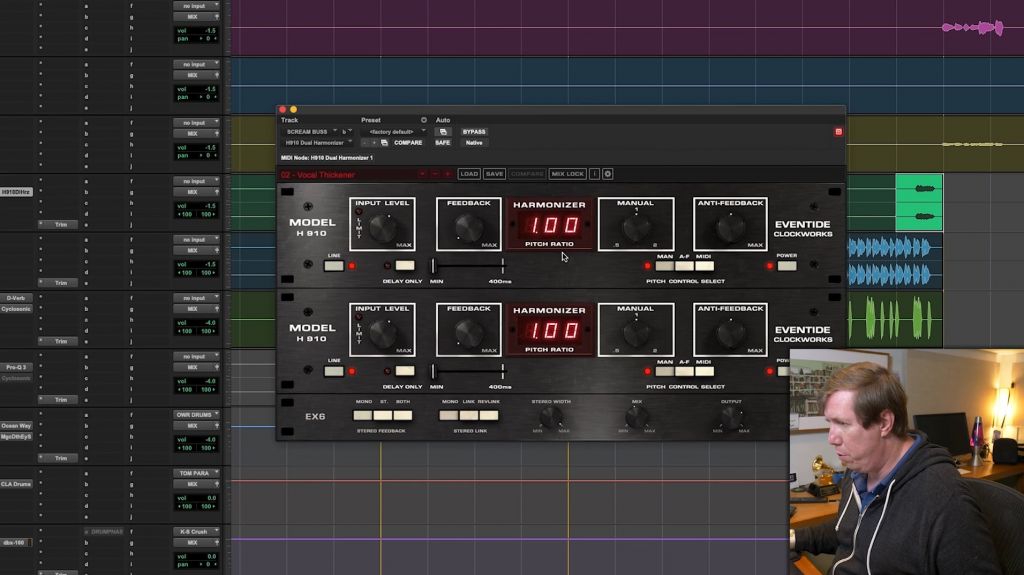Open K-S Crush input selector dropdown
The width and height of the screenshot is (1024, 575).
[x=196, y=532]
